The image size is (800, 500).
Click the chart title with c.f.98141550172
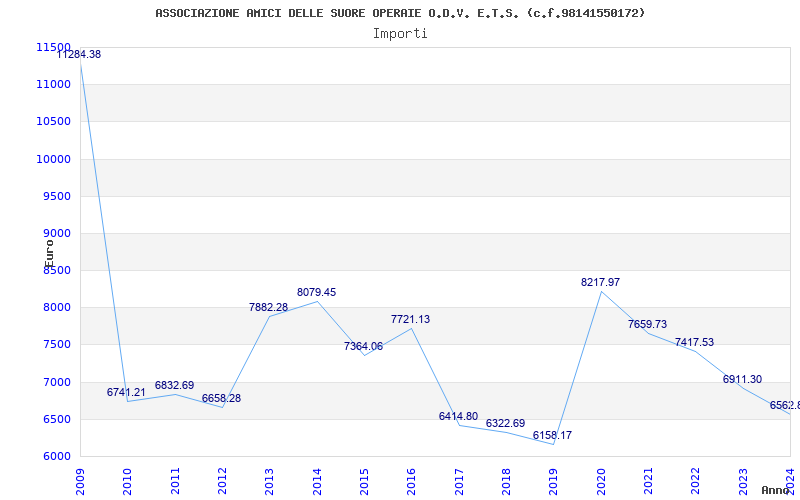coord(400,13)
